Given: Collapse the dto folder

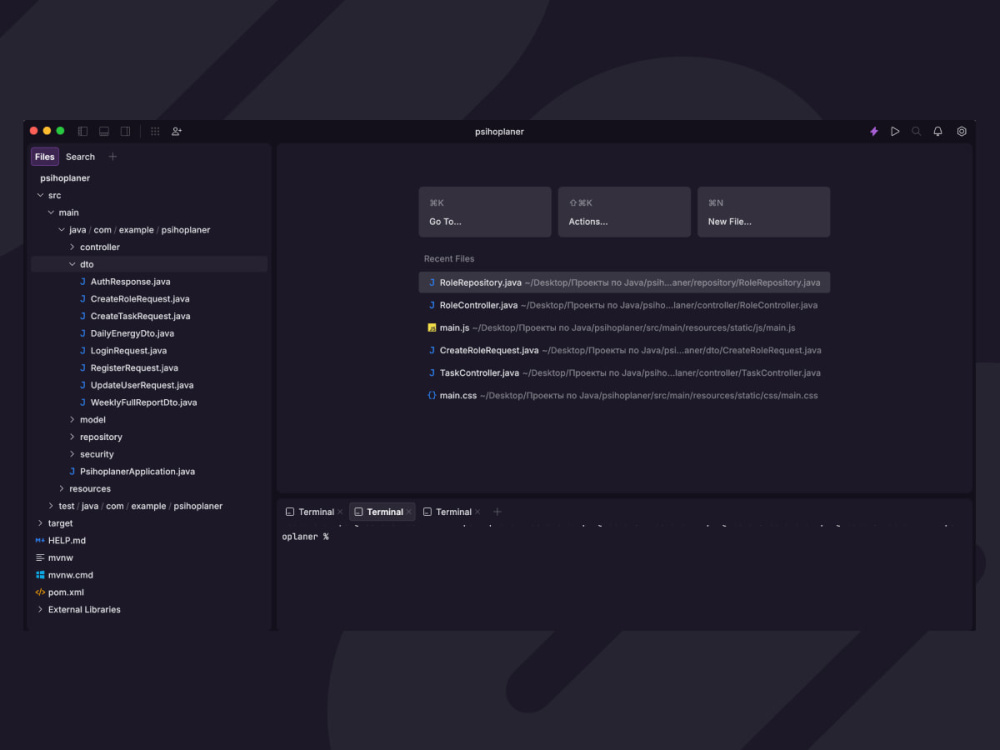Looking at the screenshot, I should [72, 264].
